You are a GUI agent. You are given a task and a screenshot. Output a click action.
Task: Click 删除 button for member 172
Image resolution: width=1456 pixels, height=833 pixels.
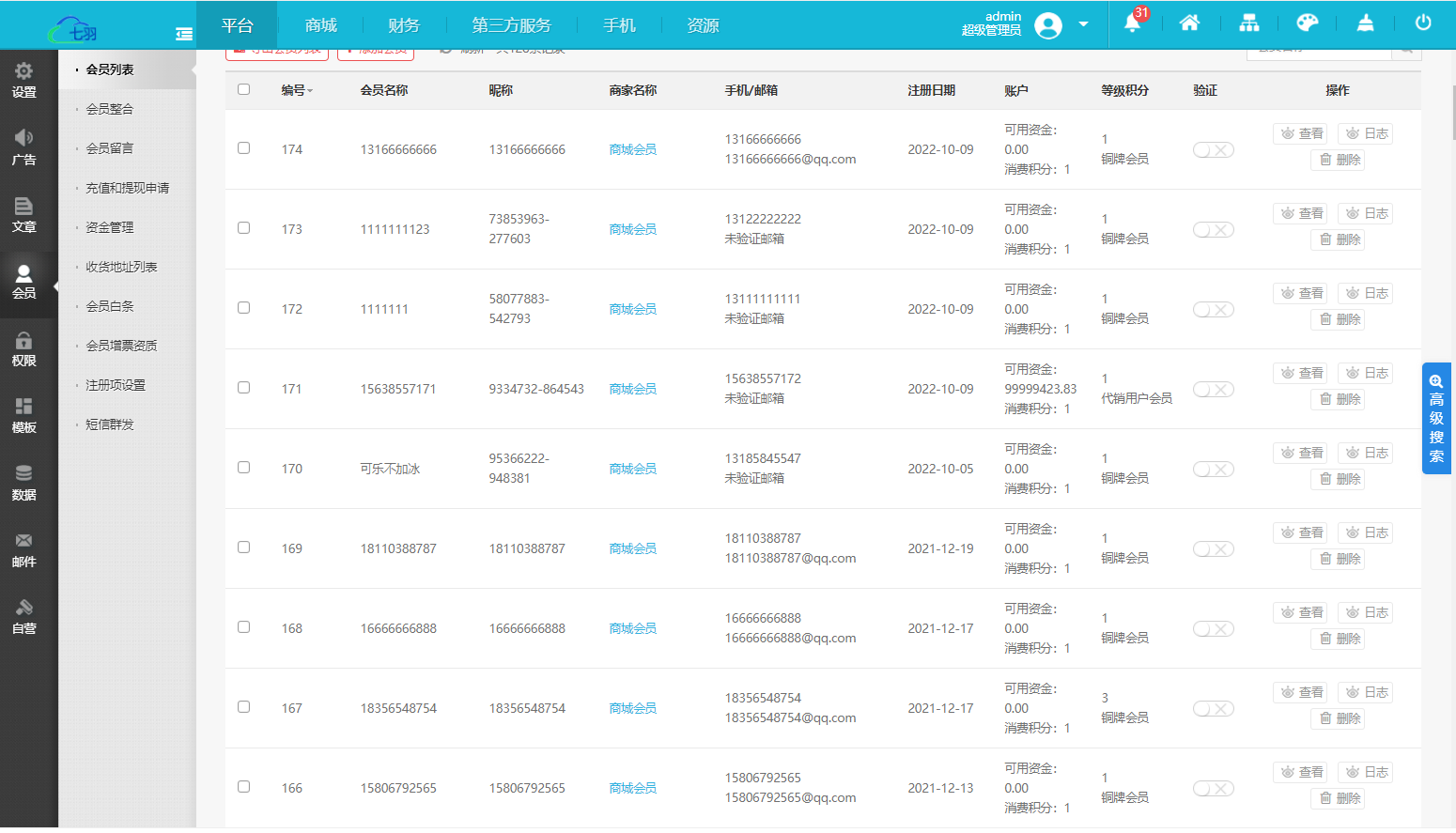tap(1339, 319)
